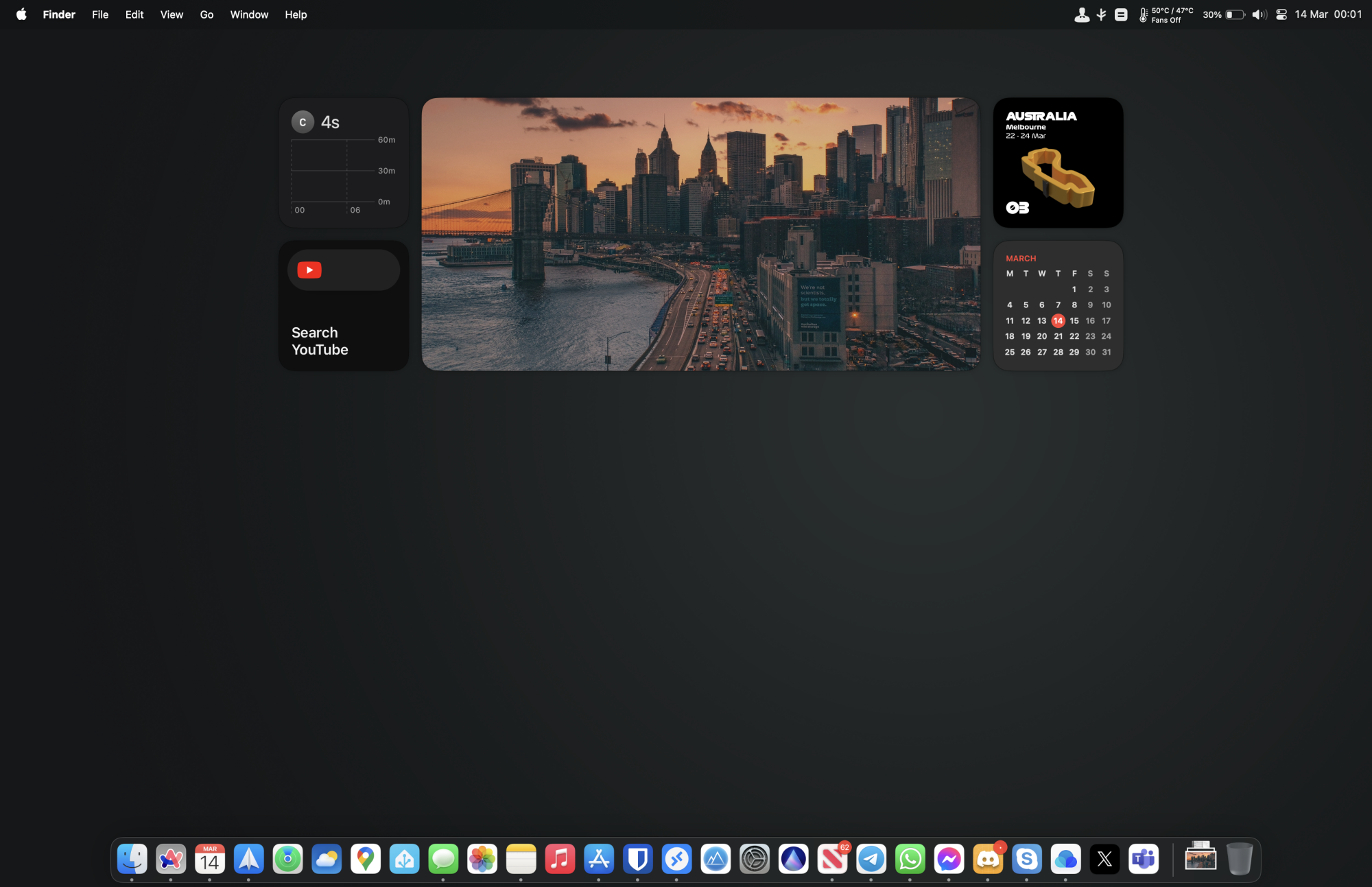Viewport: 1372px width, 887px height.
Task: Launch Google Maps from the dock
Action: click(x=366, y=859)
